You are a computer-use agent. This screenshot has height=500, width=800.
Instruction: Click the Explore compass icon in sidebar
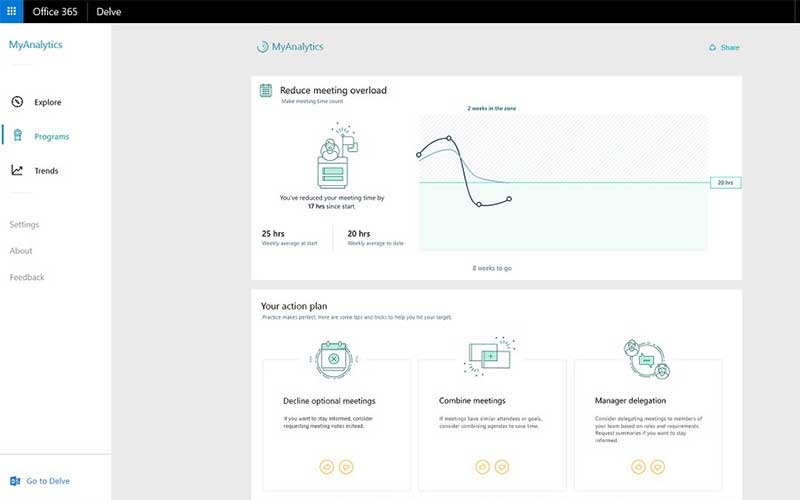[x=17, y=102]
